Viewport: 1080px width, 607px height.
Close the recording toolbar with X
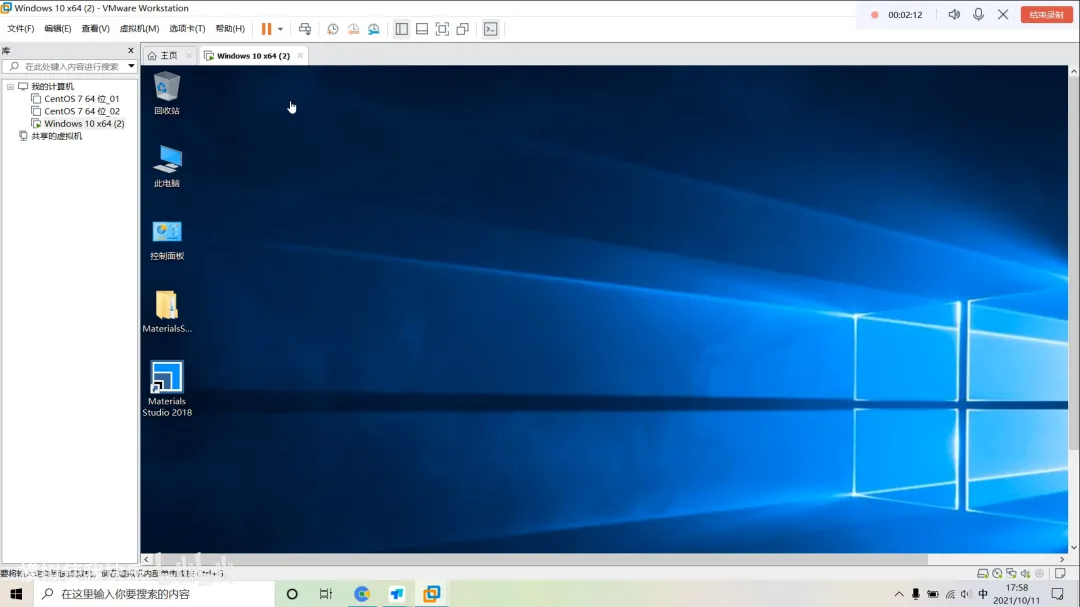1003,14
